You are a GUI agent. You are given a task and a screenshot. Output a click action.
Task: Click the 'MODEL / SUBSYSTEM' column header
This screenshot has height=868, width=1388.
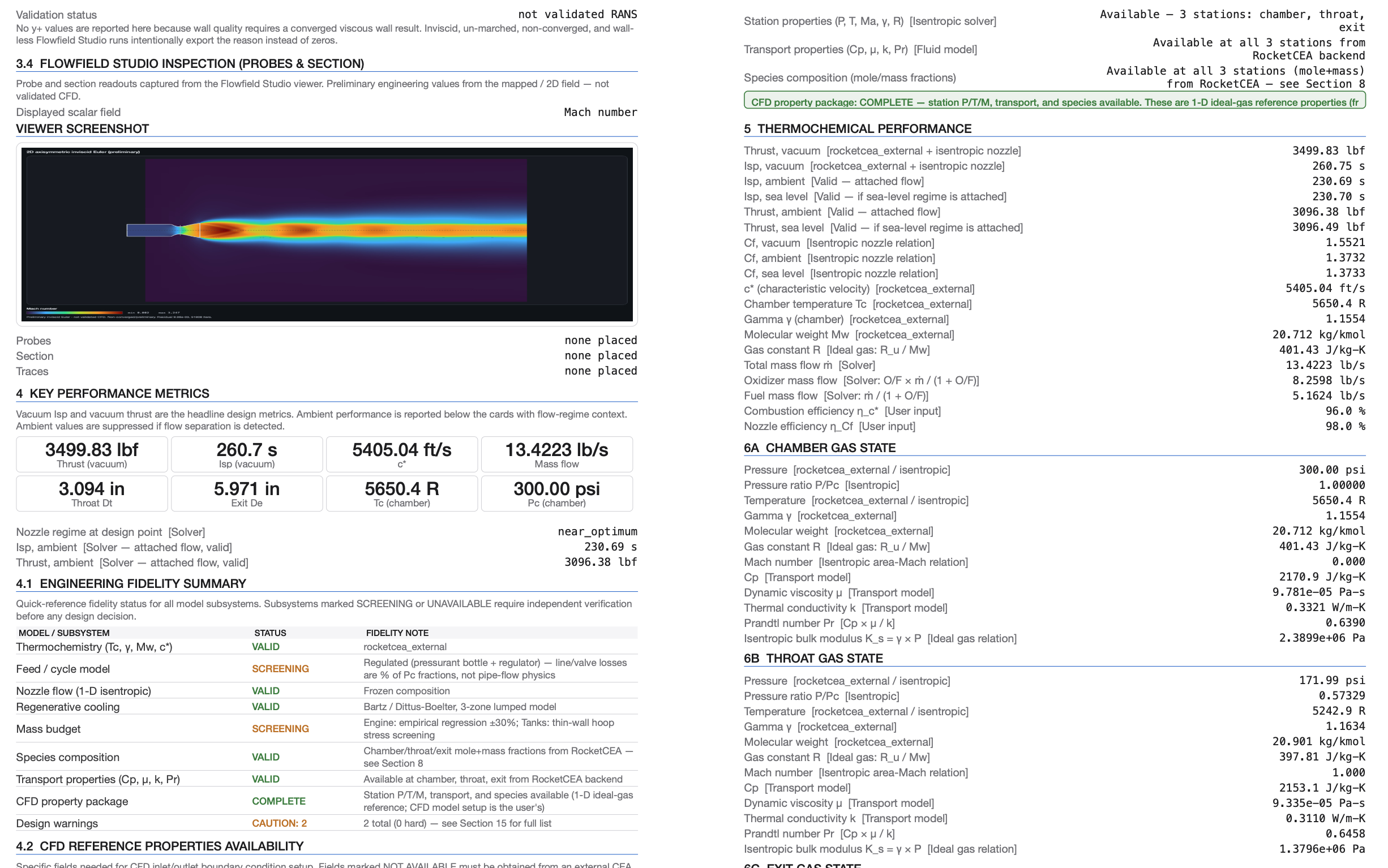pyautogui.click(x=64, y=633)
